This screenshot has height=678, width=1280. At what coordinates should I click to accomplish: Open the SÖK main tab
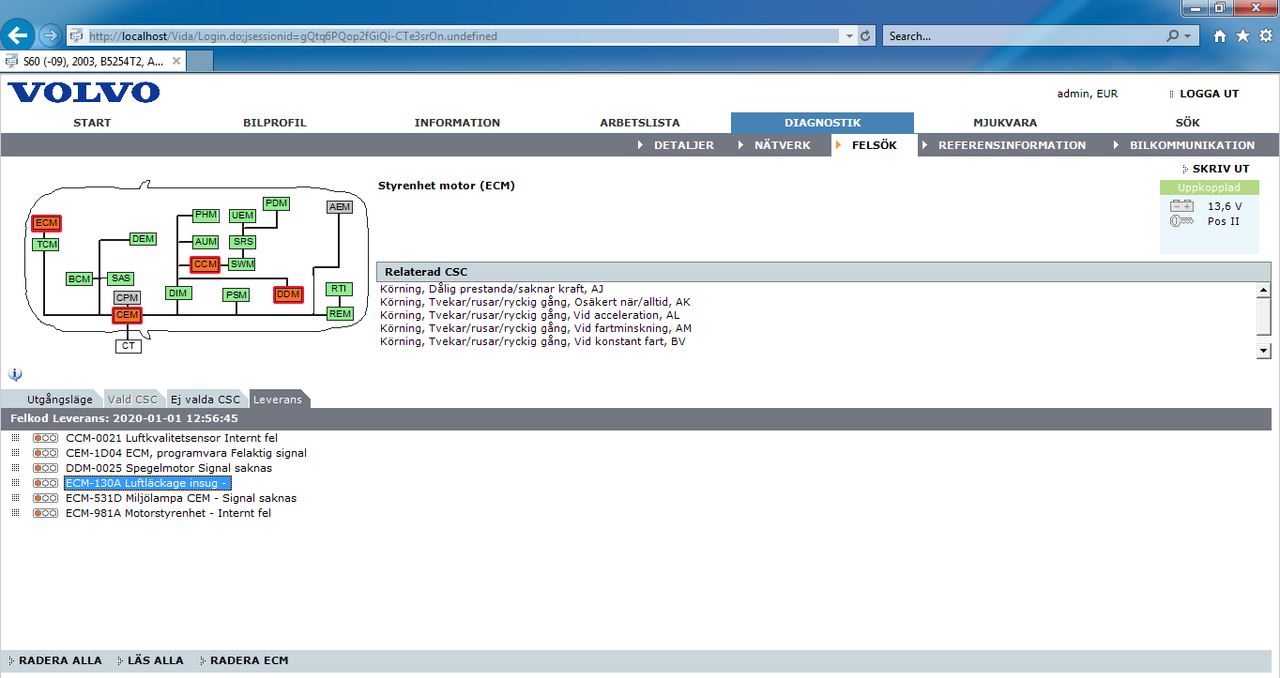point(1187,123)
